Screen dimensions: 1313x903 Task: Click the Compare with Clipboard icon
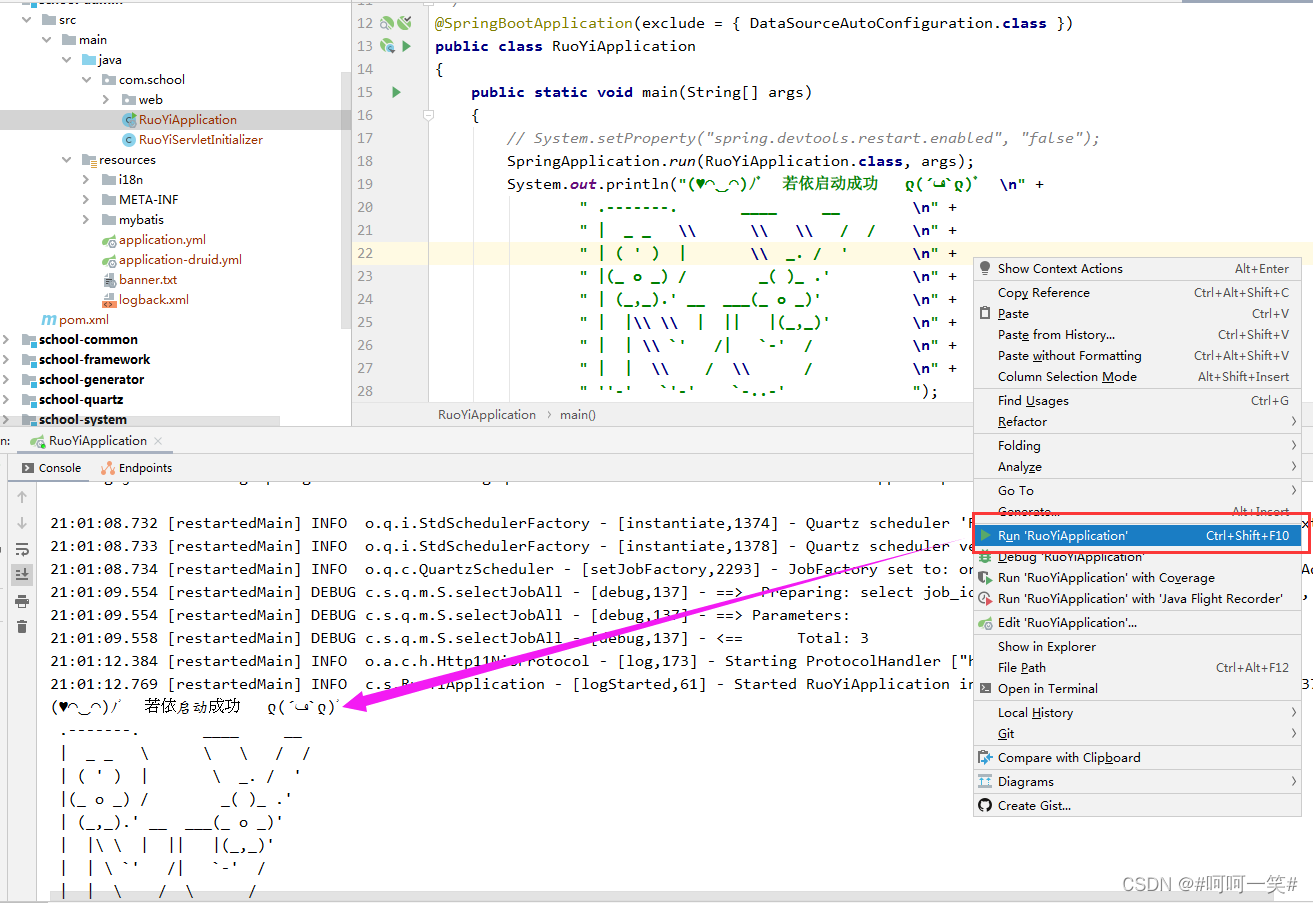(x=985, y=758)
